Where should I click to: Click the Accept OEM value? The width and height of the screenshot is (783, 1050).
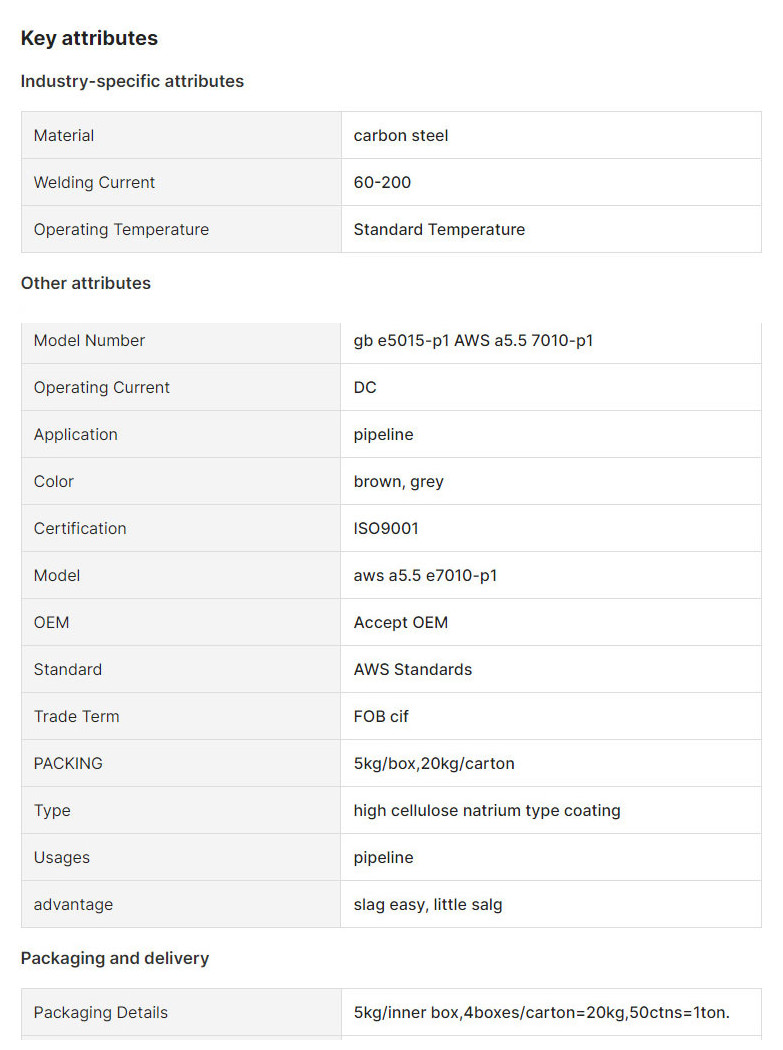400,622
